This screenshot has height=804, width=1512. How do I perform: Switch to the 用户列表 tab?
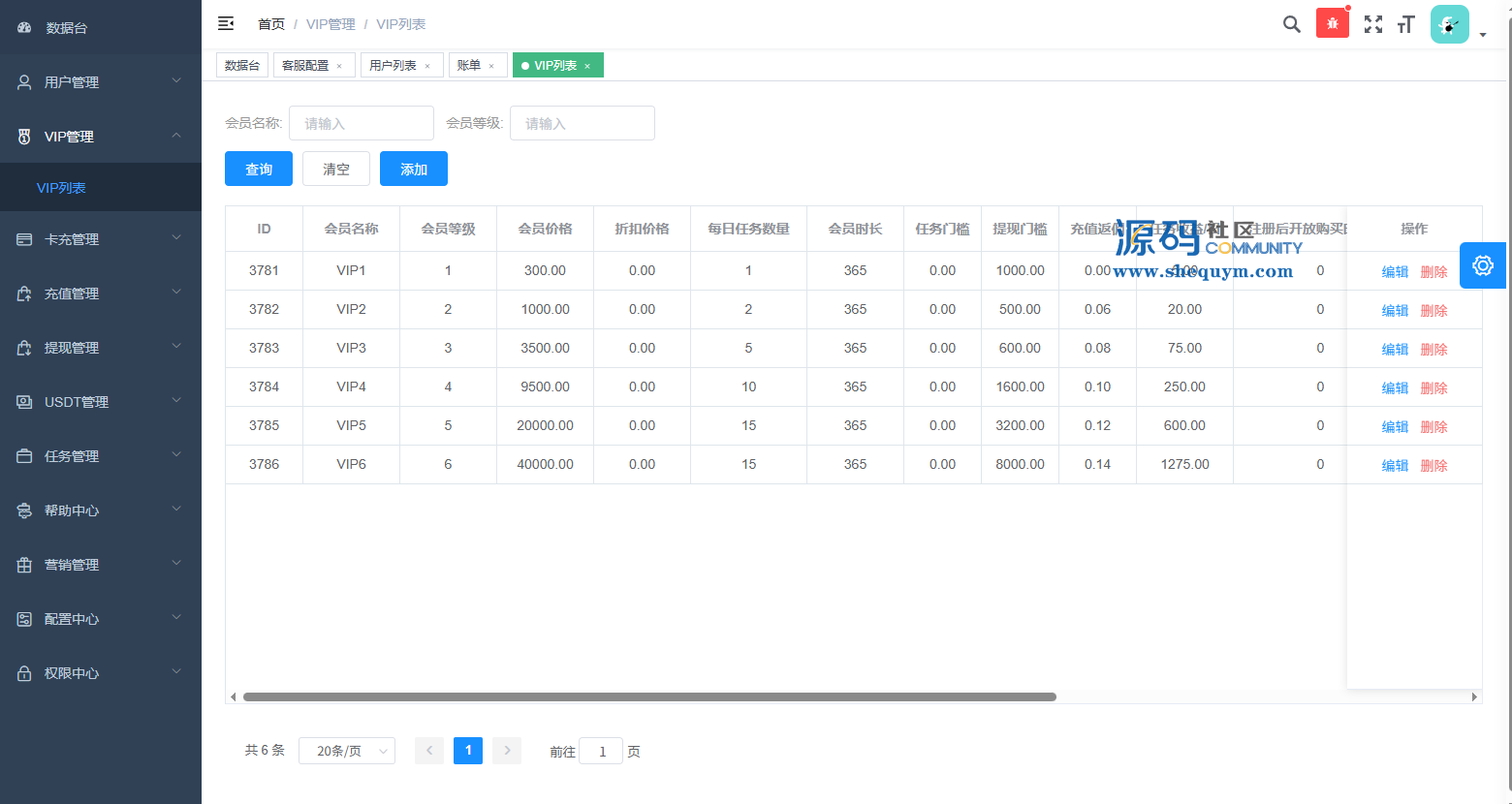(393, 65)
